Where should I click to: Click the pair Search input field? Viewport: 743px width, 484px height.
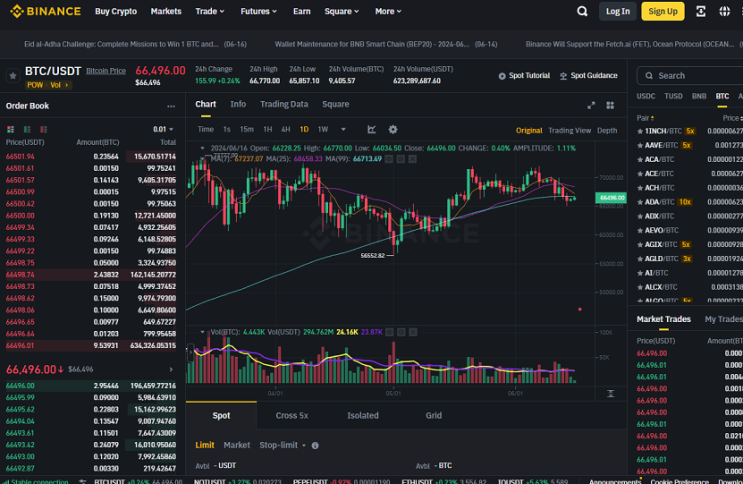pyautogui.click(x=690, y=76)
